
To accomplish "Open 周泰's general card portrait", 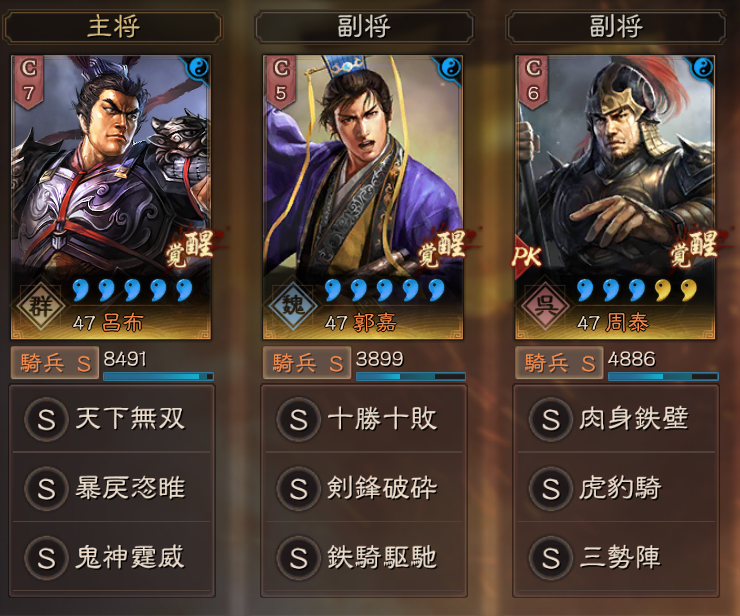I will (x=615, y=197).
